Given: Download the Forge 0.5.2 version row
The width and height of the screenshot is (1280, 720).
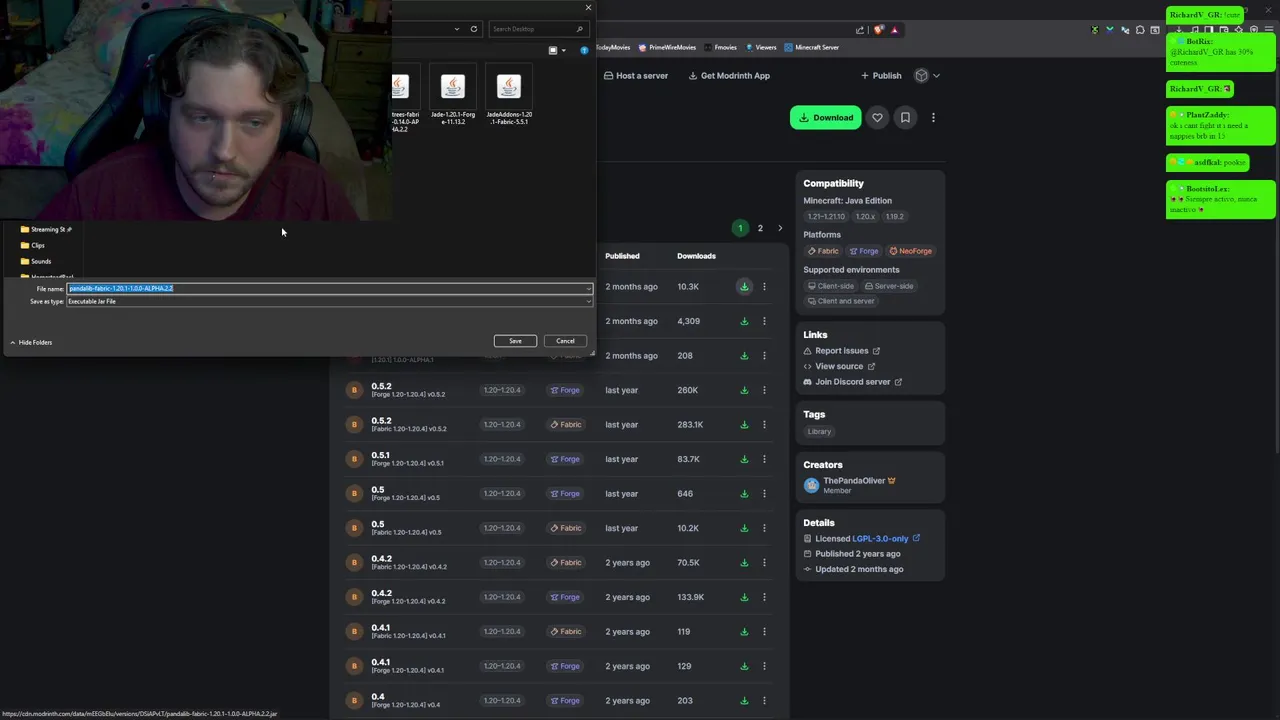Looking at the screenshot, I should (x=744, y=390).
